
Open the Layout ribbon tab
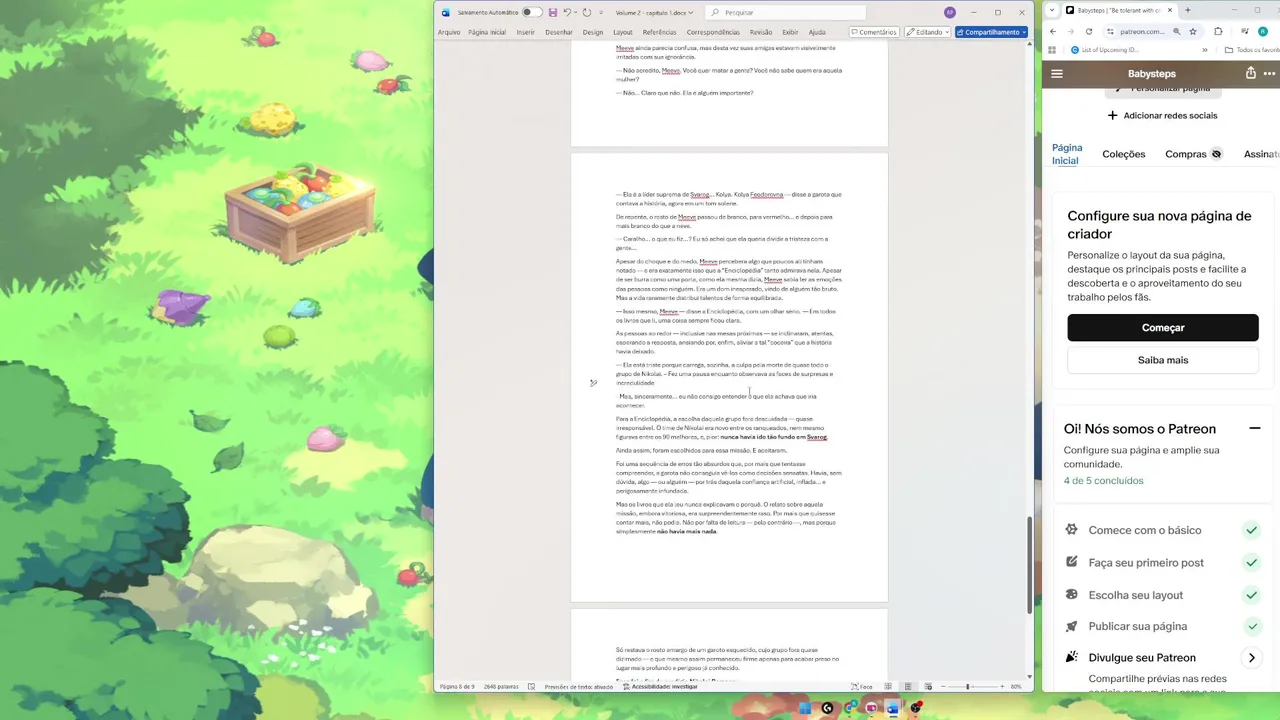pos(622,32)
